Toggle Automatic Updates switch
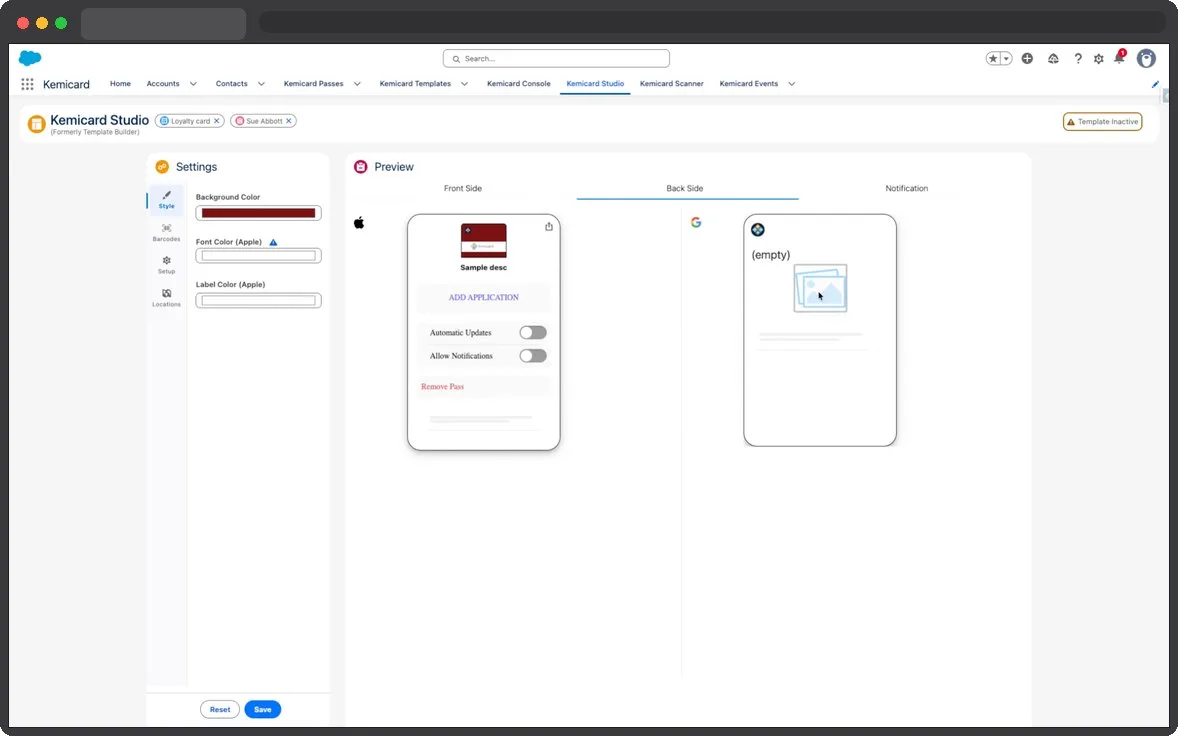 click(533, 333)
